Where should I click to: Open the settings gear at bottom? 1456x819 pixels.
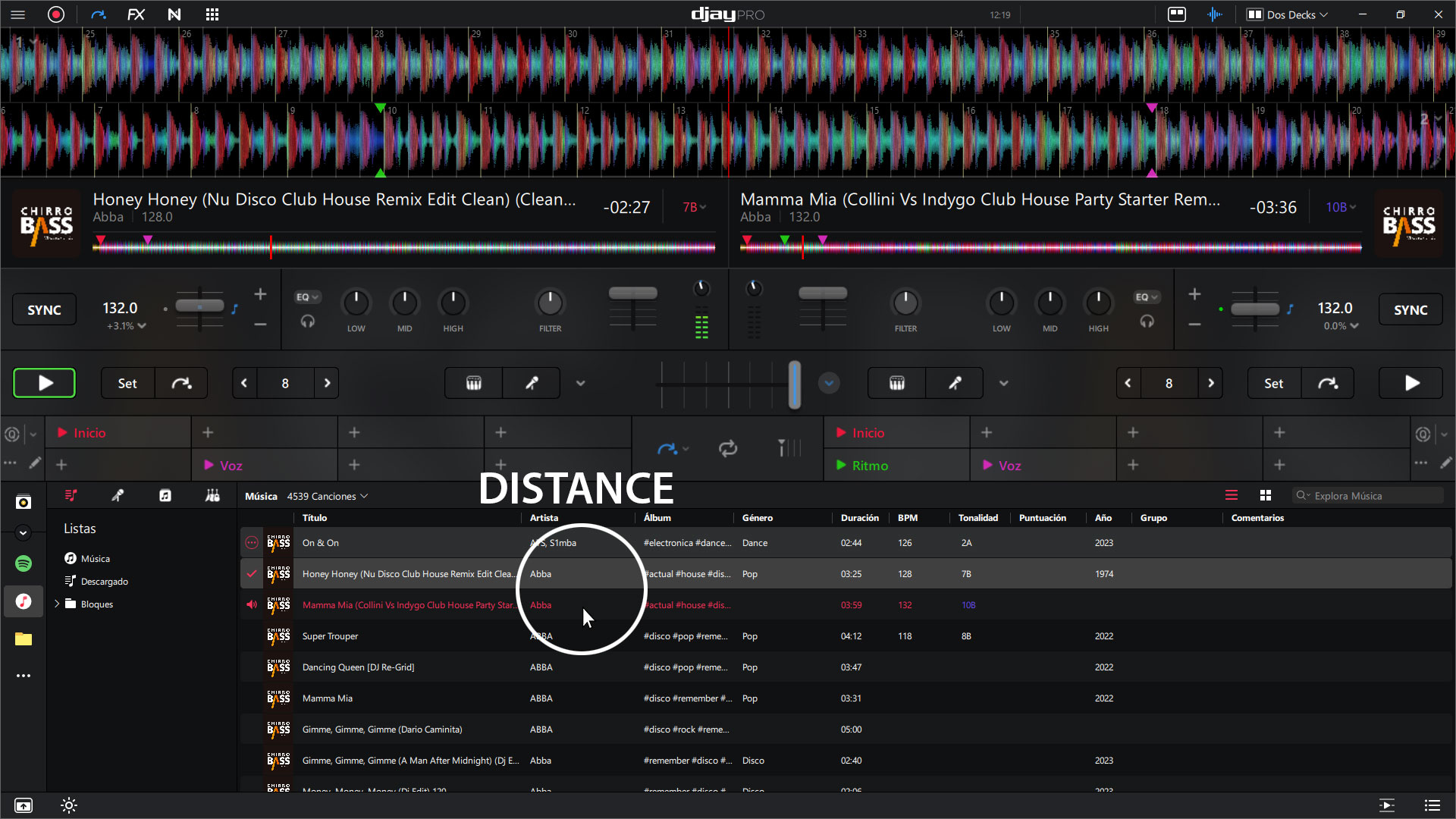coord(69,805)
